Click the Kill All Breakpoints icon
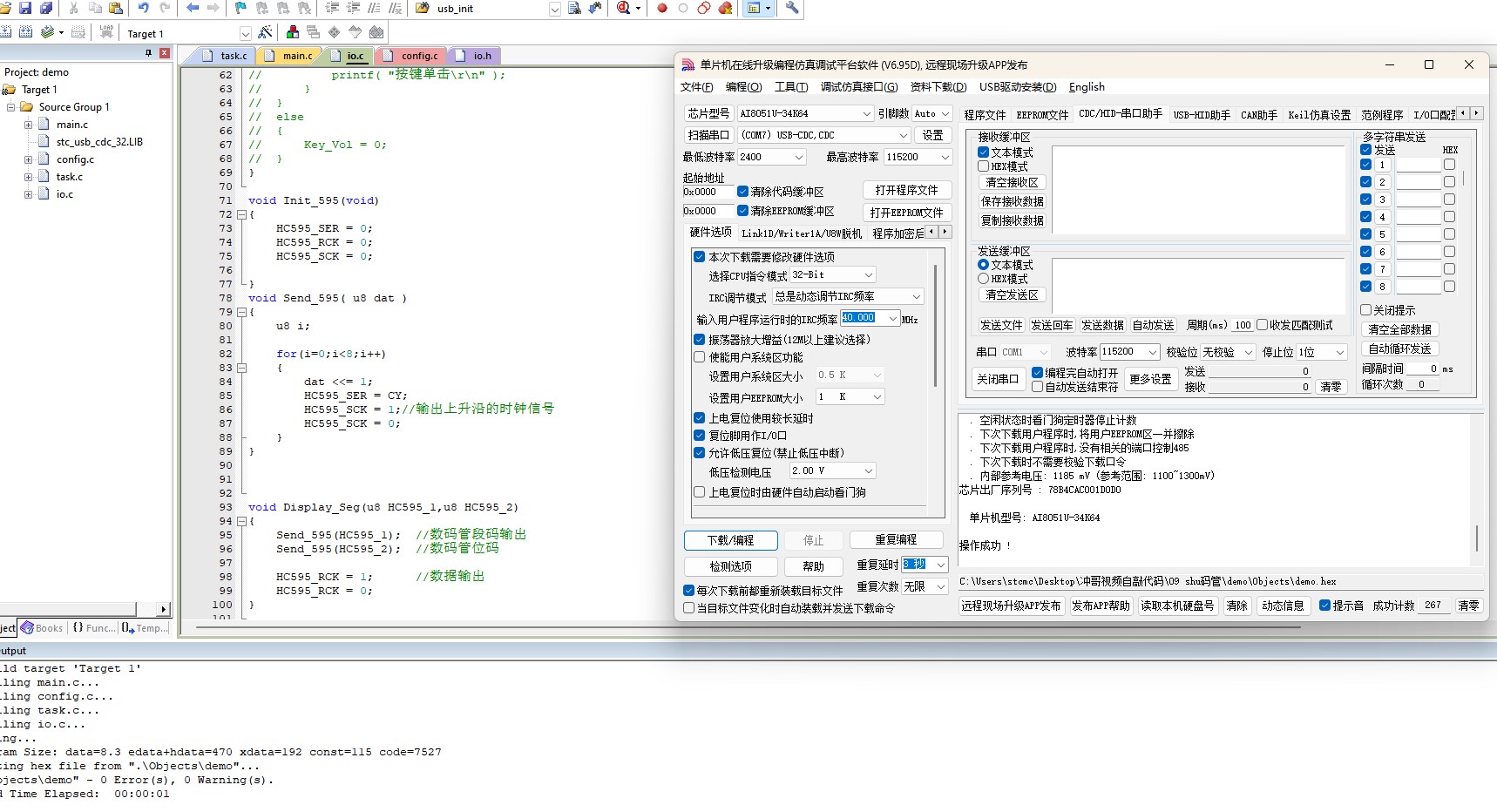The width and height of the screenshot is (1497, 812). (725, 8)
